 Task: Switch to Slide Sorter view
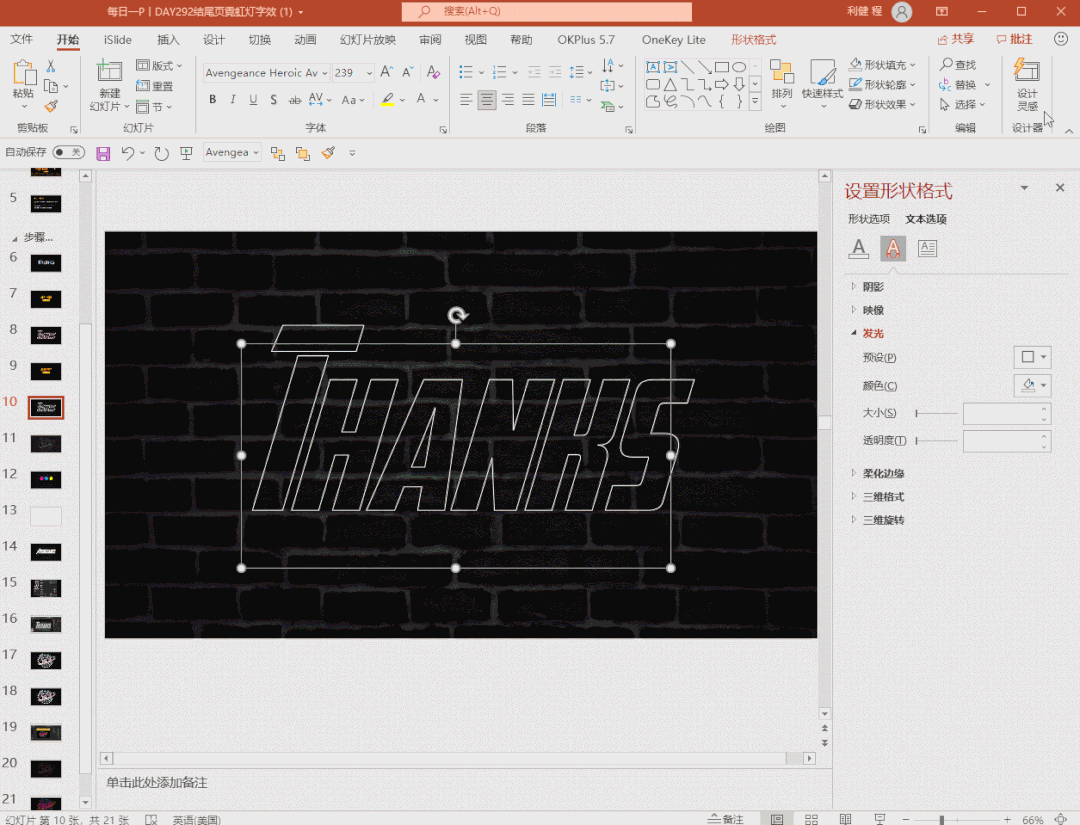(811, 819)
